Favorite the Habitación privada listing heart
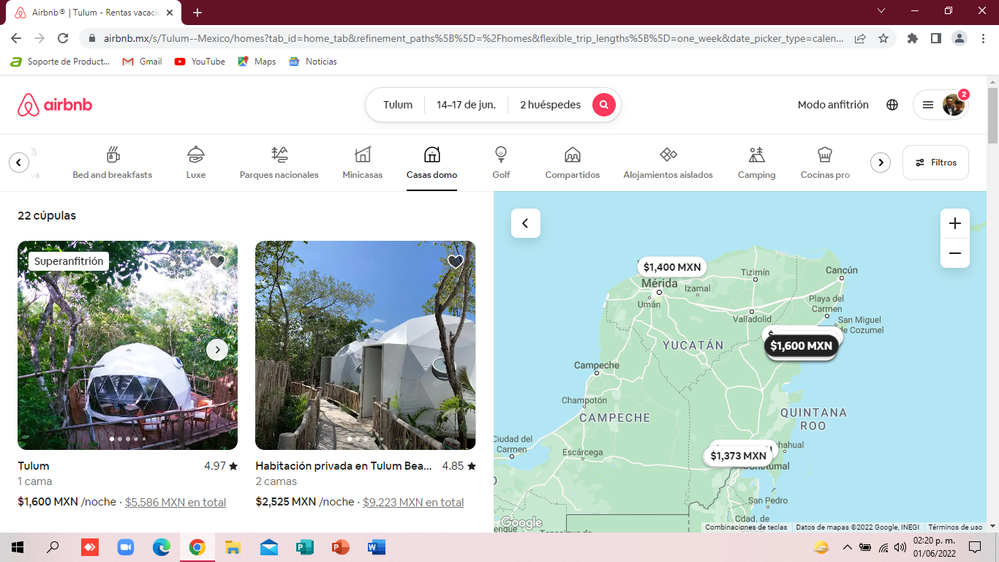 [455, 262]
